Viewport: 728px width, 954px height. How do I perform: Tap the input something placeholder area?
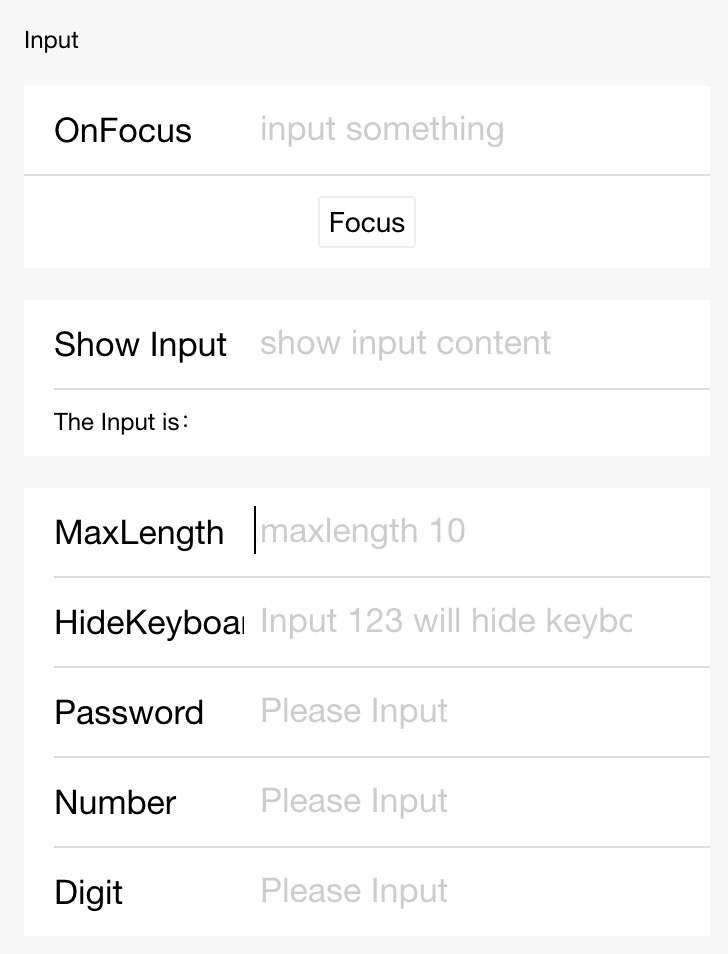tap(382, 129)
